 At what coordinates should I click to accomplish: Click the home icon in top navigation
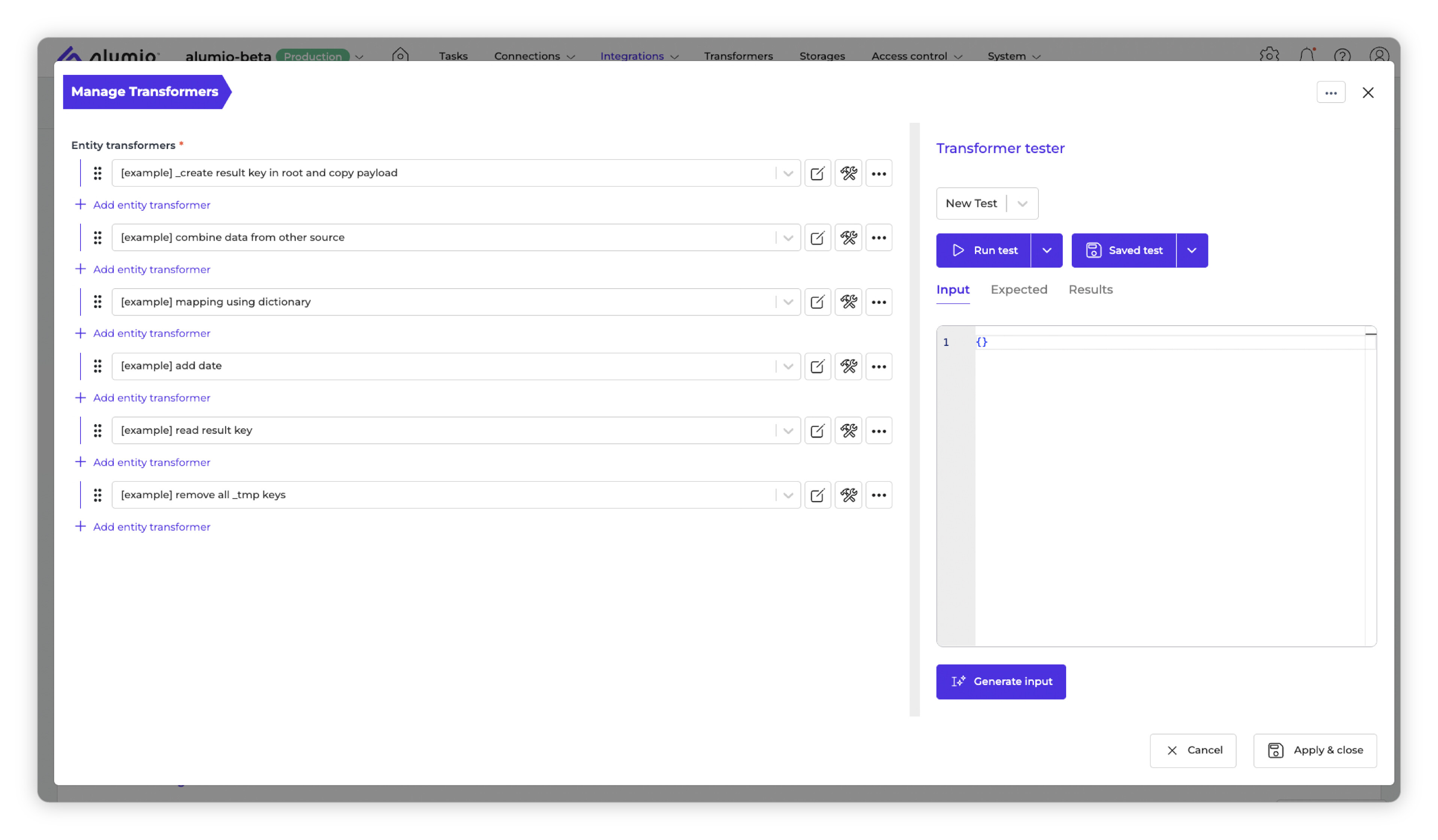[x=401, y=55]
